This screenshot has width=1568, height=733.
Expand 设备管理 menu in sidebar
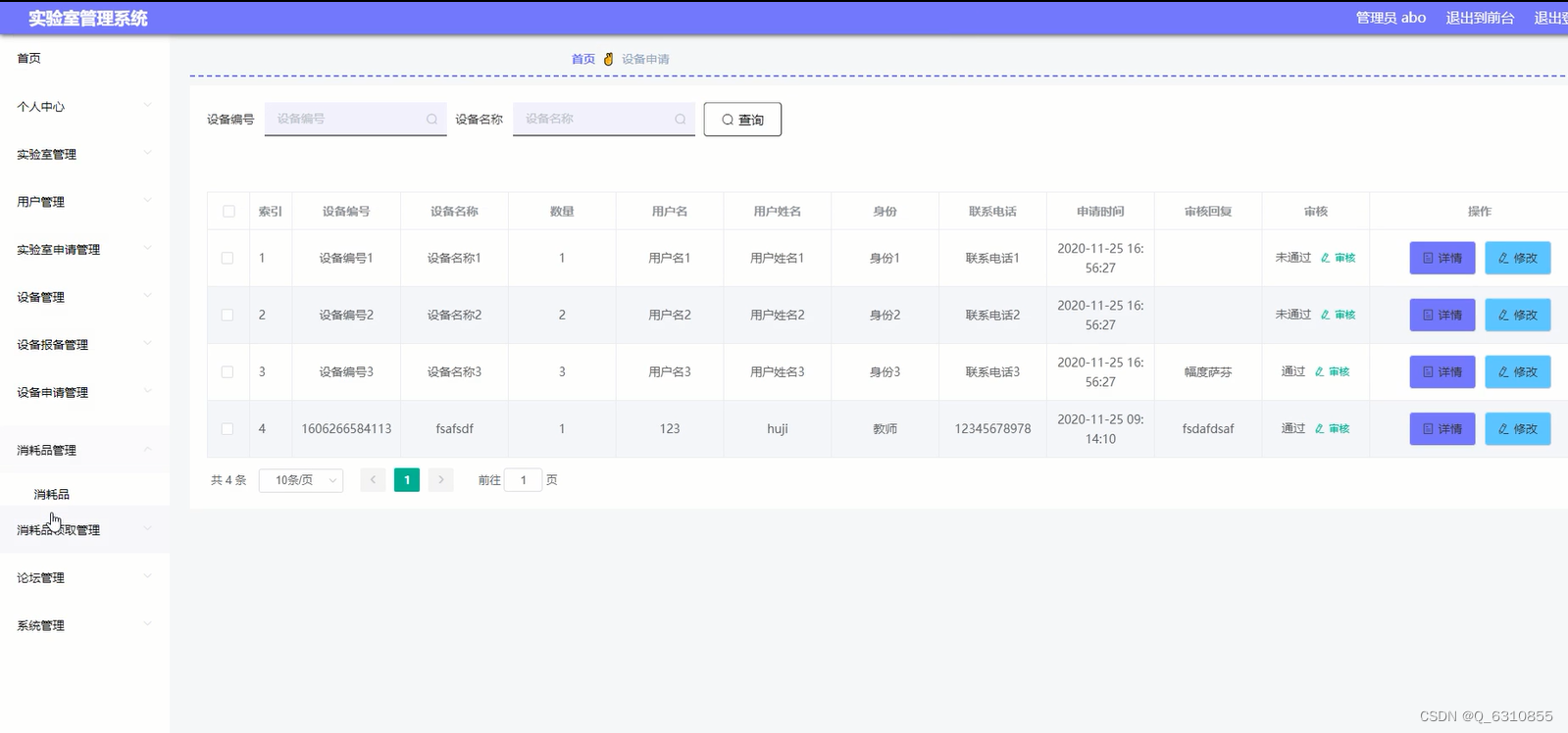[x=84, y=297]
